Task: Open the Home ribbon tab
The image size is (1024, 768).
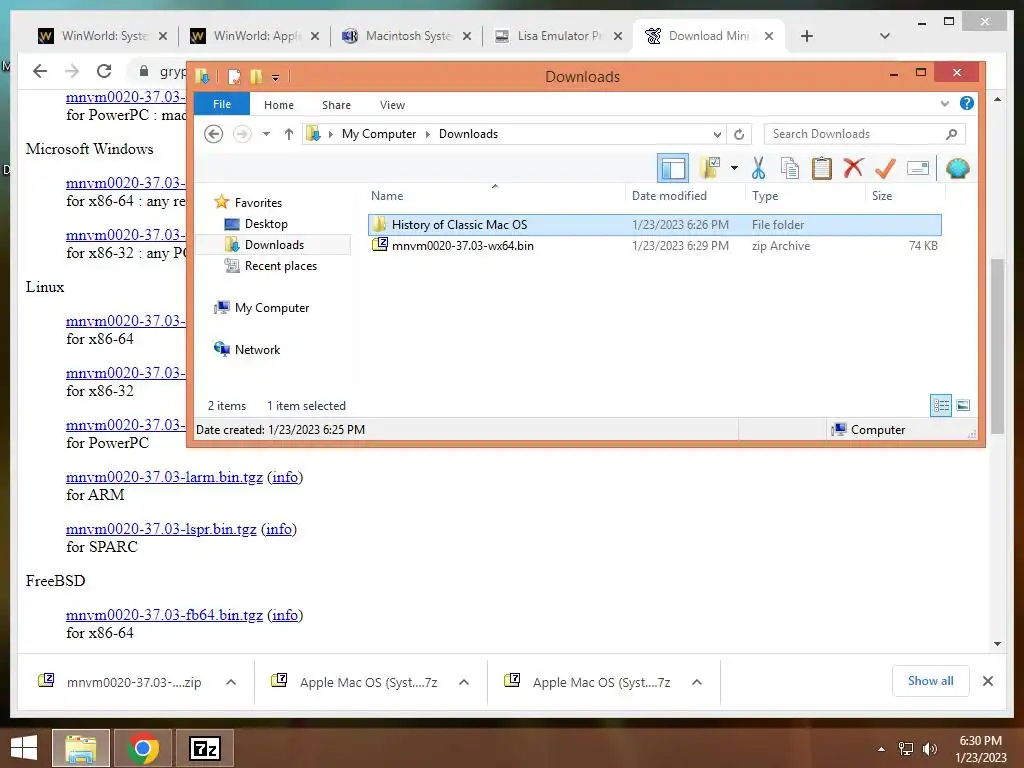Action: click(279, 104)
